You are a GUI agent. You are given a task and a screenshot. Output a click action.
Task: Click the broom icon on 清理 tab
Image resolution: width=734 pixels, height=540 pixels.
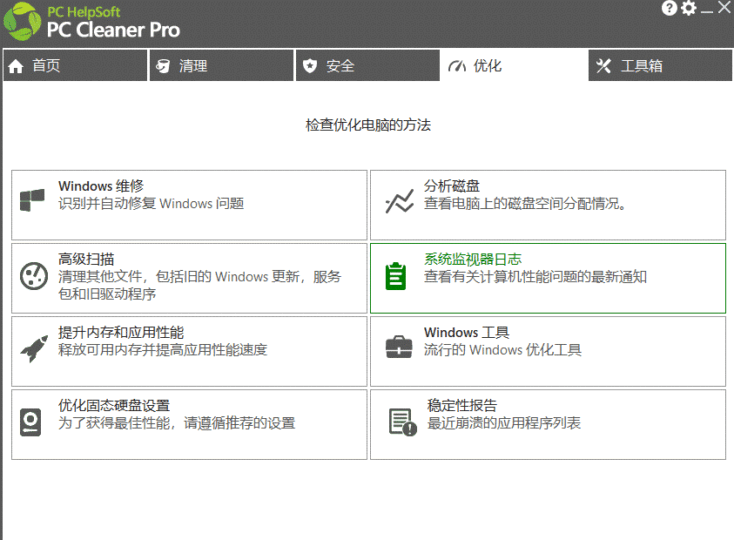(162, 66)
